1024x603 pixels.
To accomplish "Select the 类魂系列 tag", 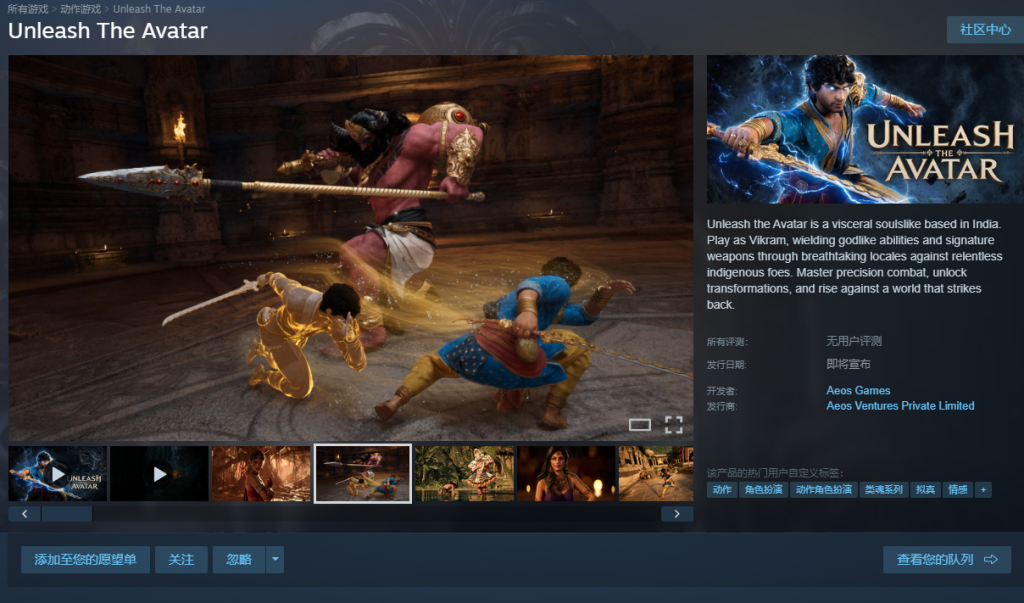I will (883, 490).
